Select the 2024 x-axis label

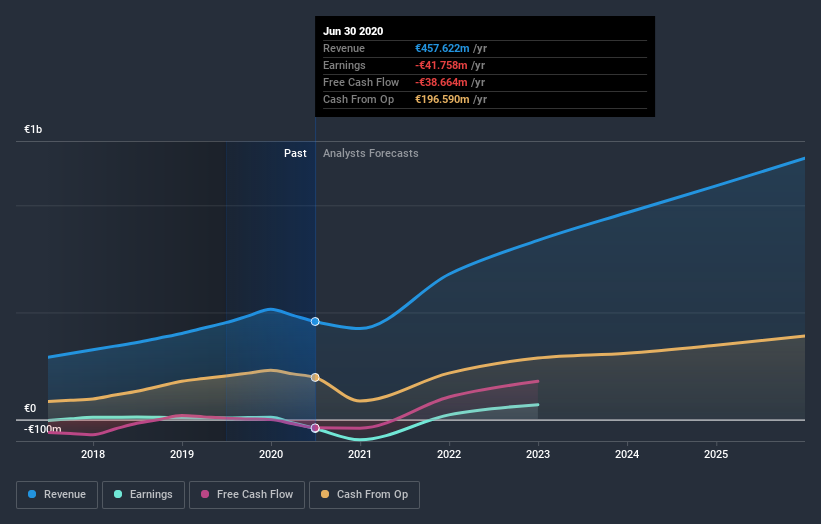pos(627,454)
